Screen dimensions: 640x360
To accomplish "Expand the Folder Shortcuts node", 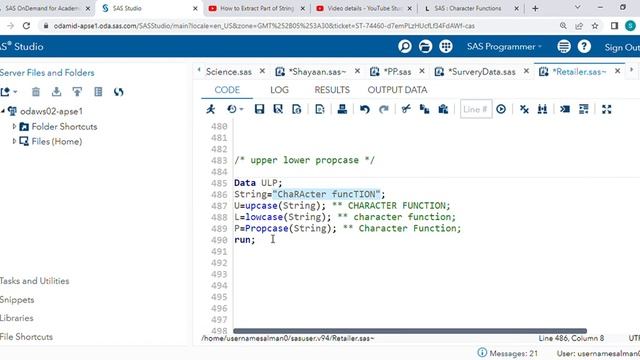I will [14, 127].
